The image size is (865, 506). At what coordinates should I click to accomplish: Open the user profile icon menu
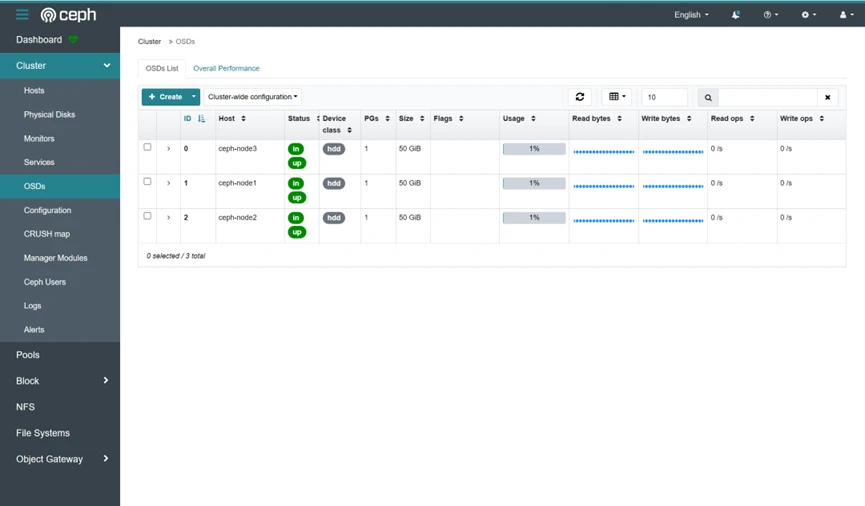click(846, 15)
